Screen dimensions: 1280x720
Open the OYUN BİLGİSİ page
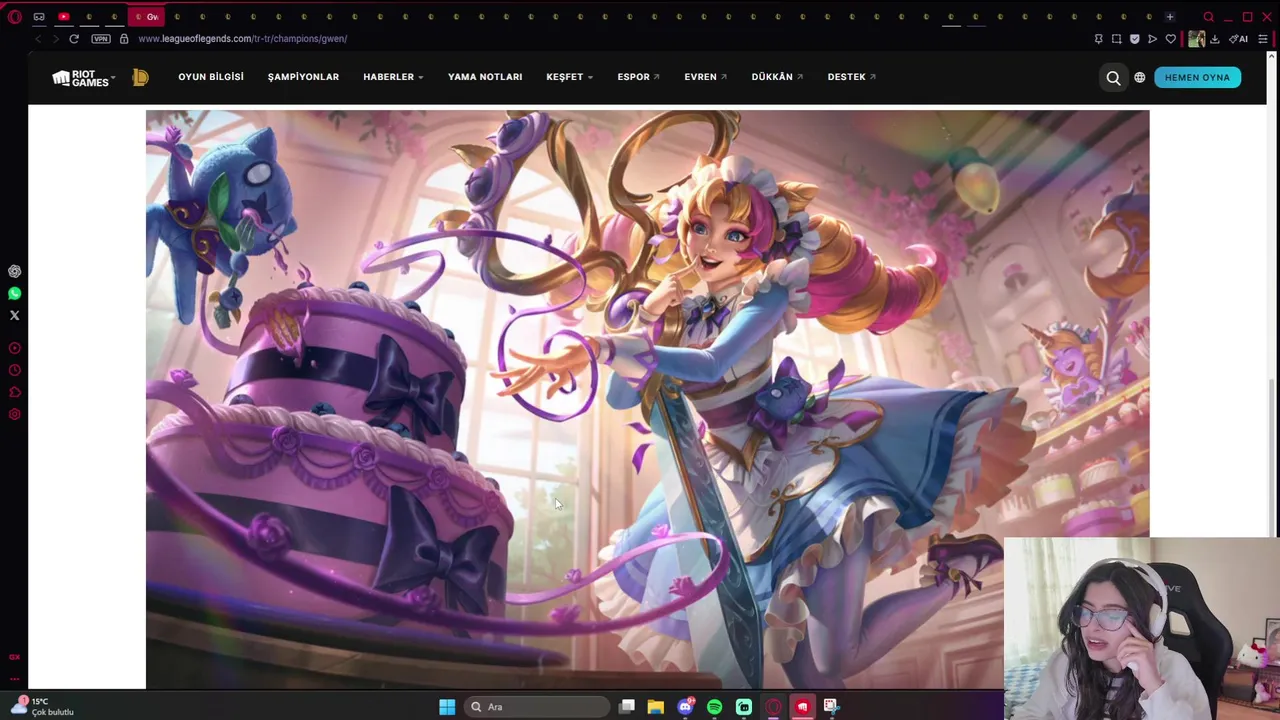click(x=211, y=77)
